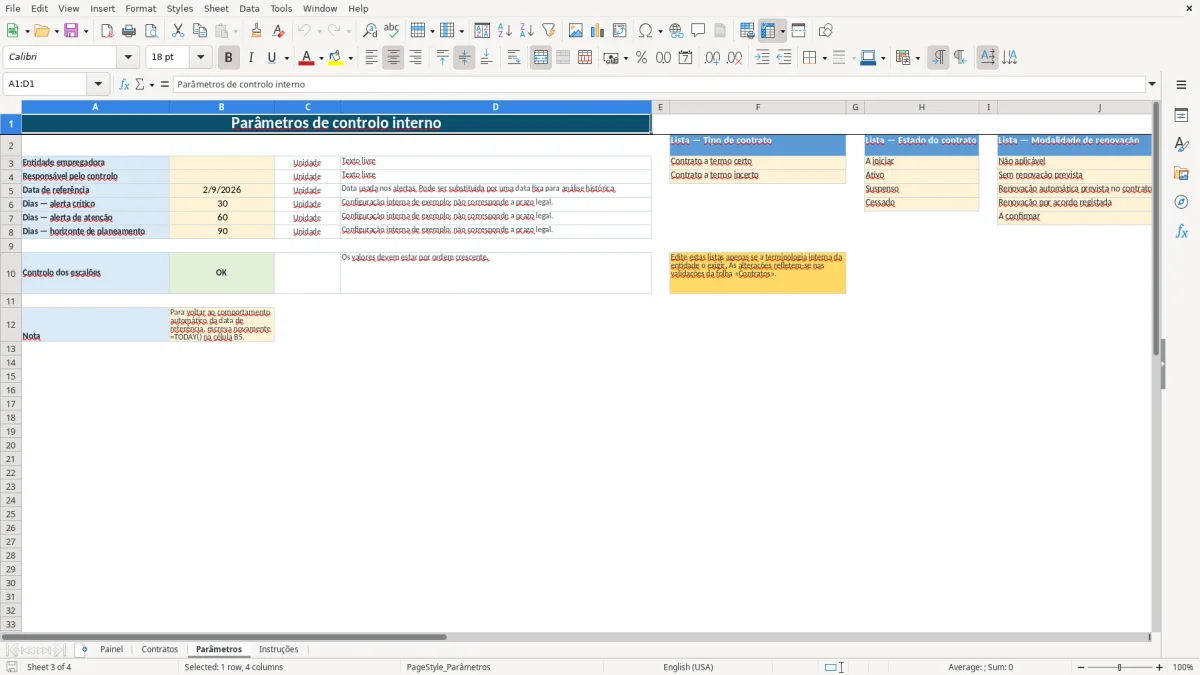
Task: Align text right
Action: pos(416,58)
